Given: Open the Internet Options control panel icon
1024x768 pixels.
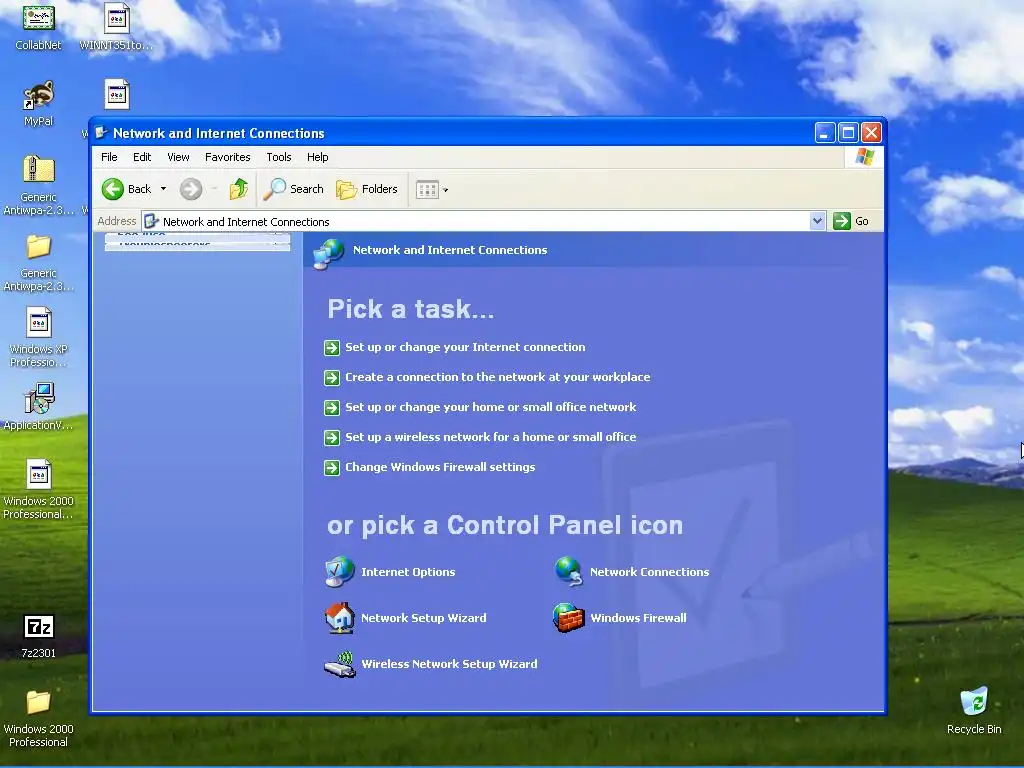Looking at the screenshot, I should click(340, 571).
